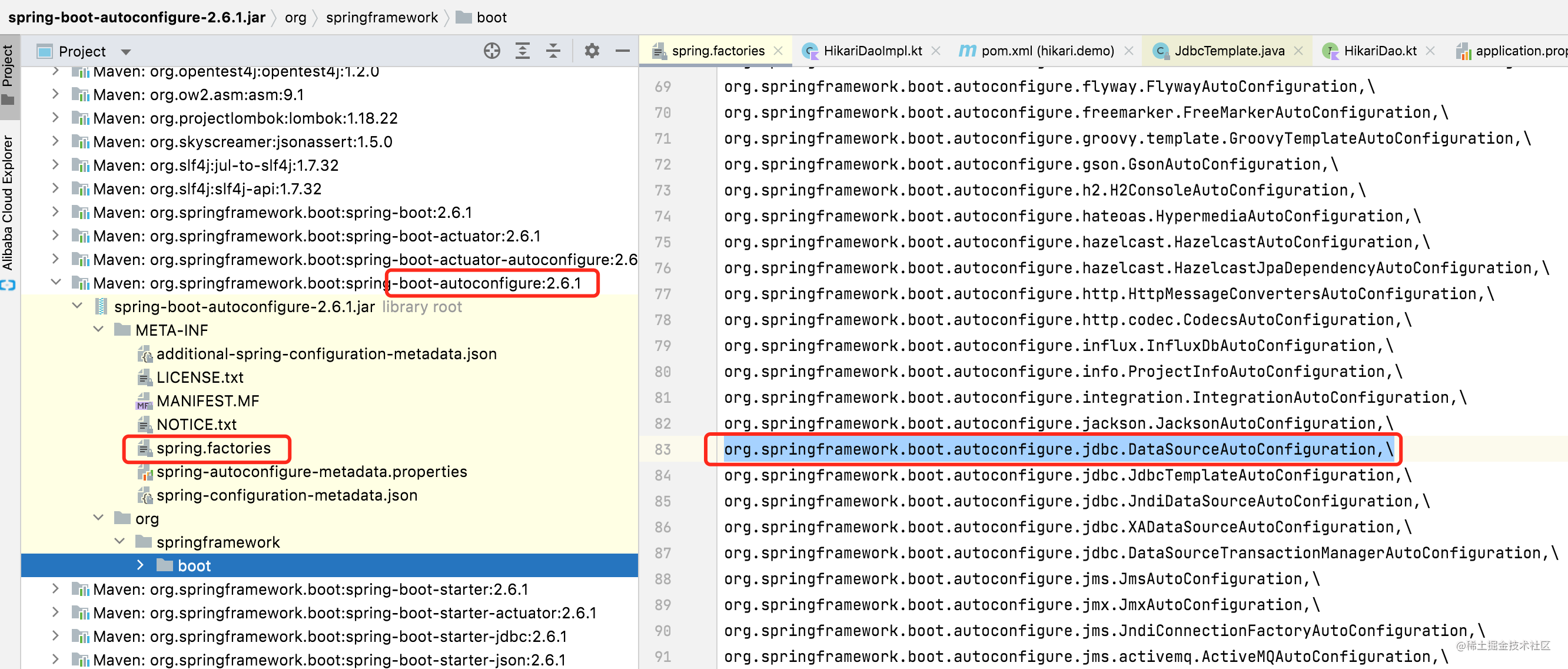Switch to HikariDaoImpl.kt tab
This screenshot has width=1568, height=669.
[872, 51]
